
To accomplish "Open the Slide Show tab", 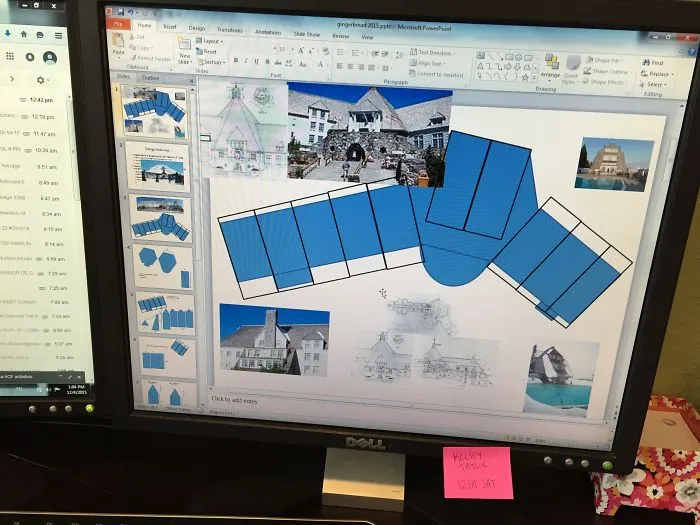I will pos(307,34).
